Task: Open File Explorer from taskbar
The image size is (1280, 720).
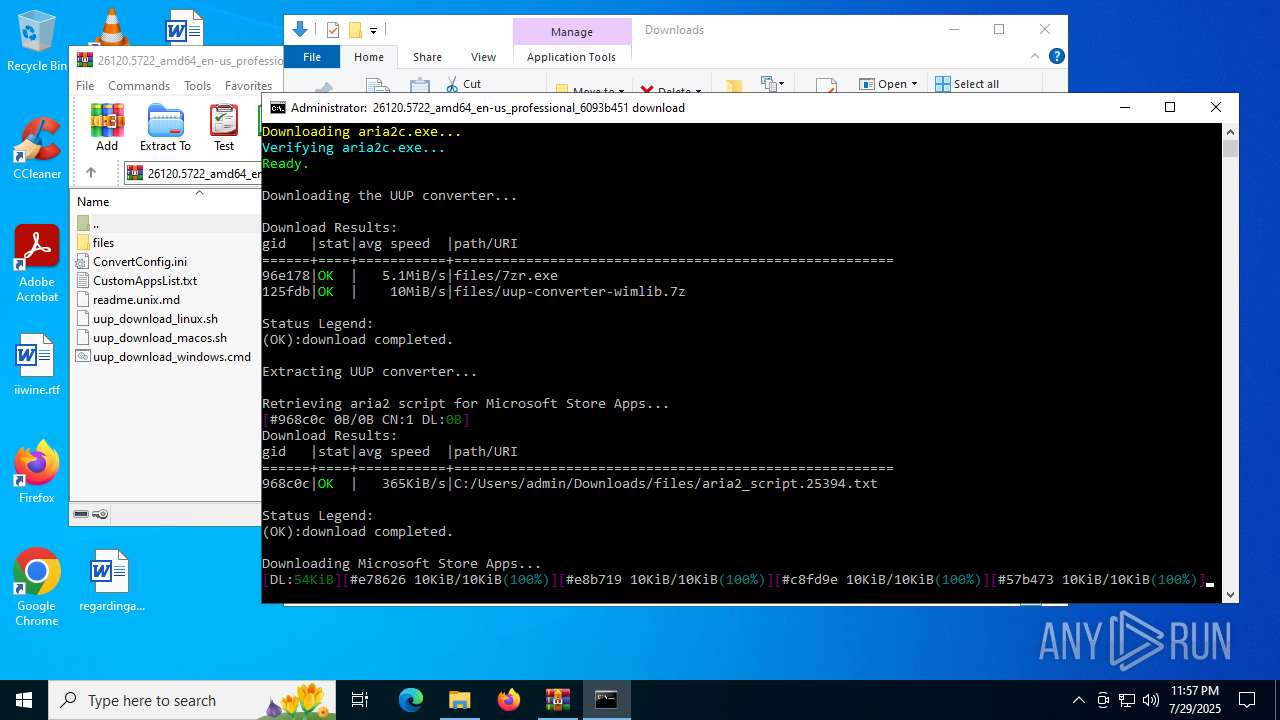Action: pyautogui.click(x=459, y=700)
